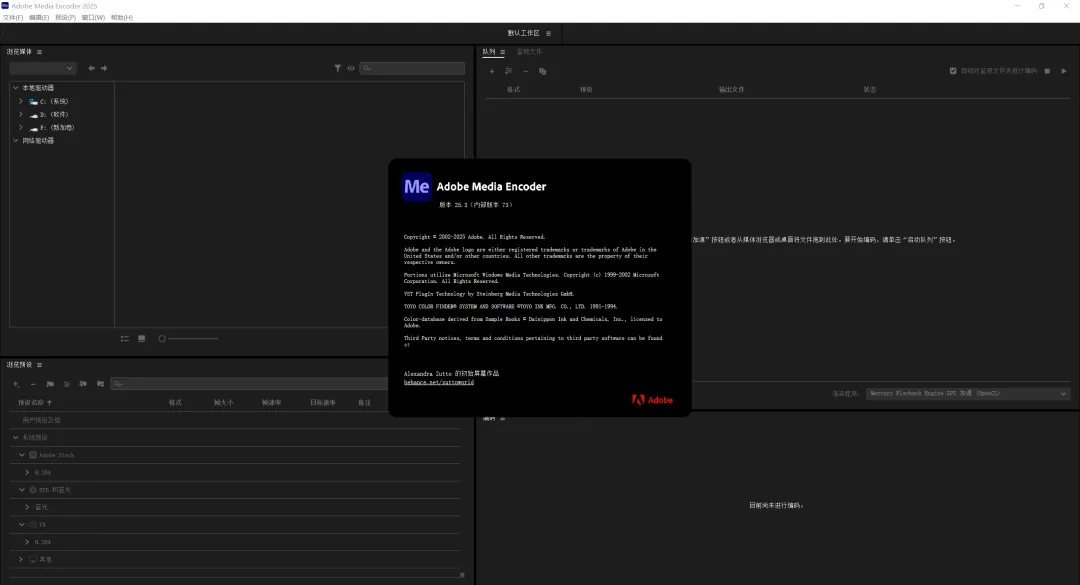Image resolution: width=1080 pixels, height=585 pixels.
Task: Add a source to the queue
Action: pos(492,71)
